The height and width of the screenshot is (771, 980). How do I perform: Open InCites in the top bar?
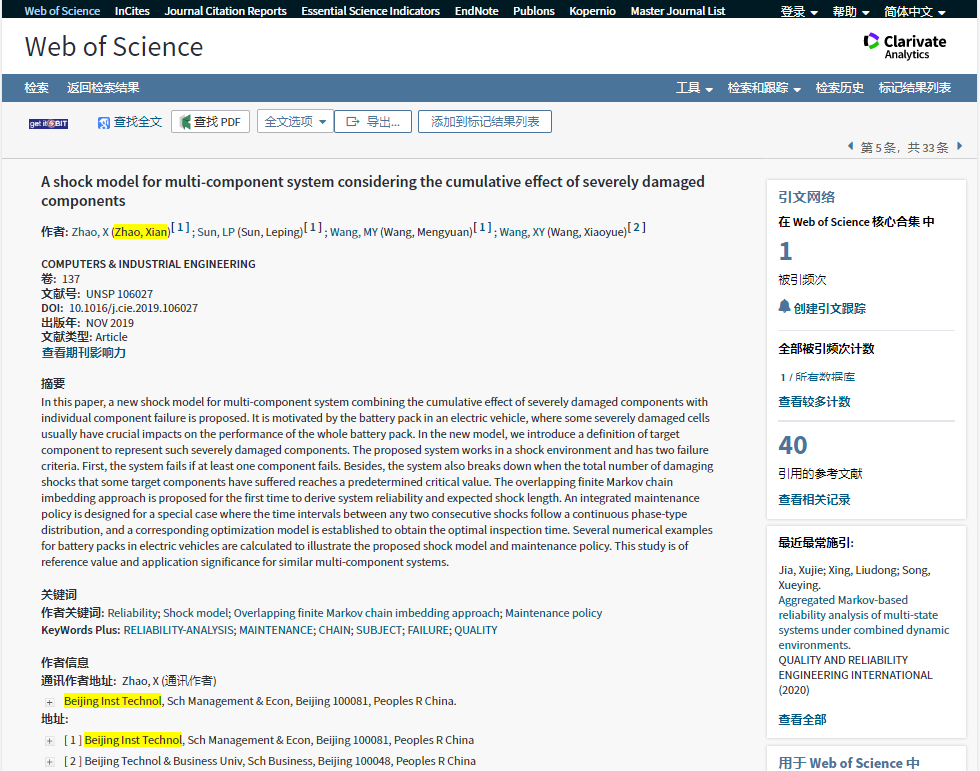coord(132,11)
